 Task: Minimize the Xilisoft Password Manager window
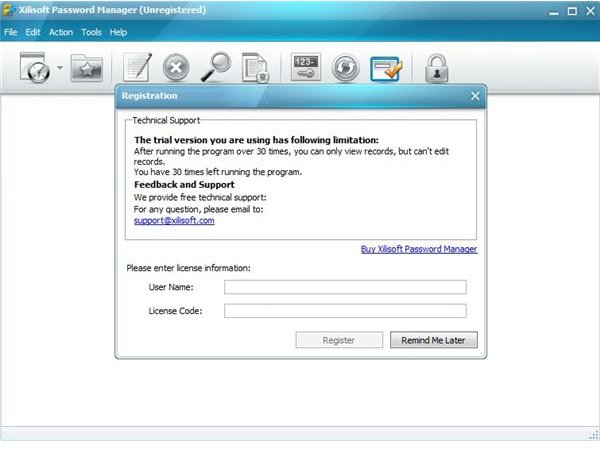(554, 11)
